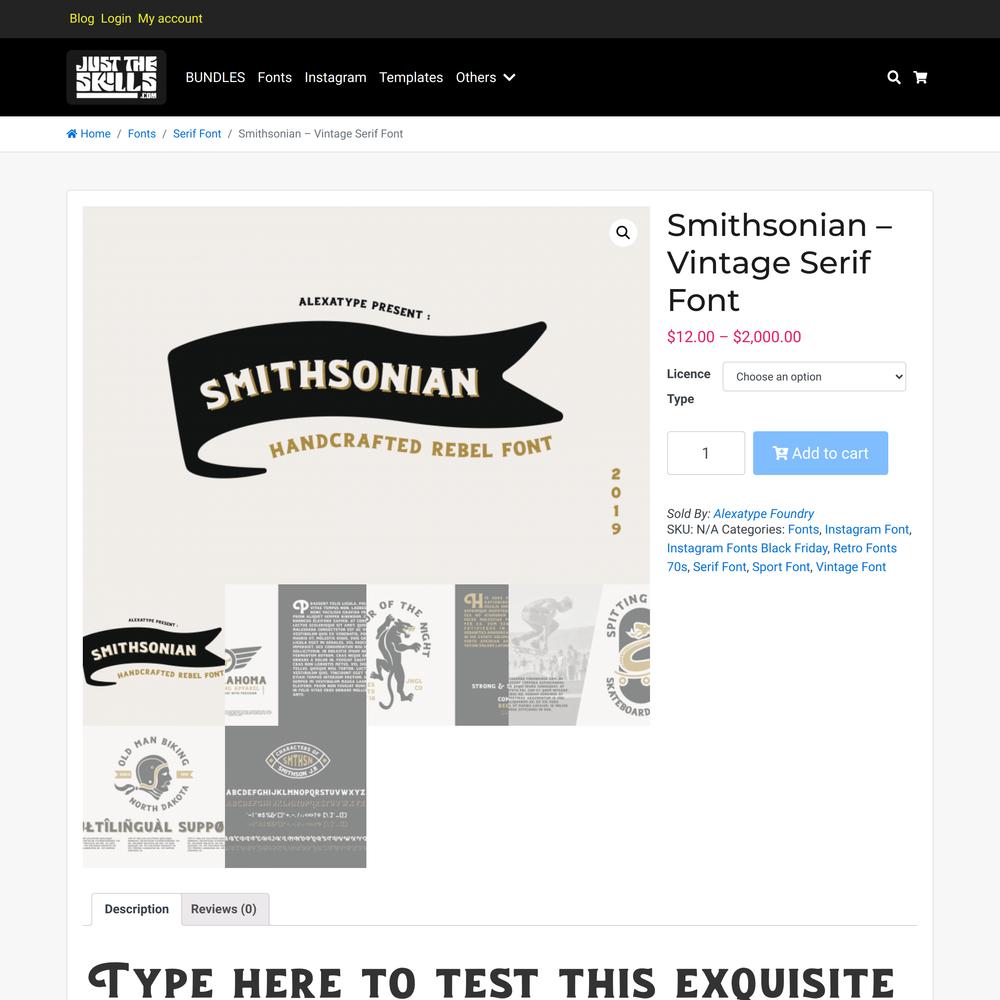Image resolution: width=1000 pixels, height=1000 pixels.
Task: Select the panther Night thumbnail
Action: tap(411, 655)
